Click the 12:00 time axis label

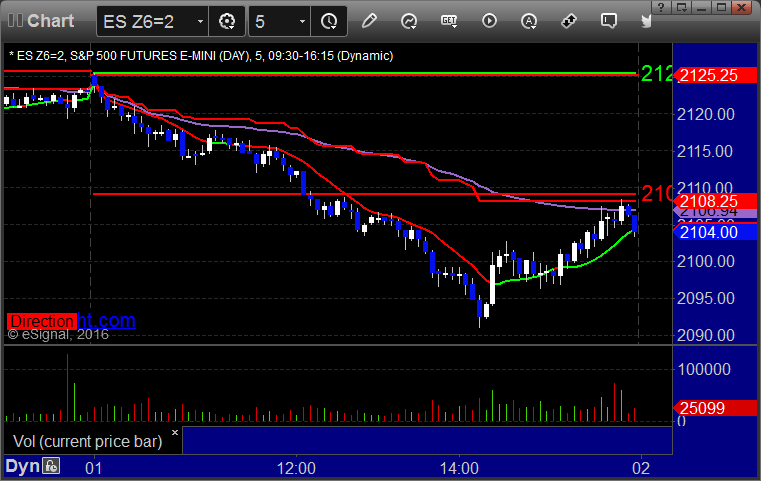(296, 468)
